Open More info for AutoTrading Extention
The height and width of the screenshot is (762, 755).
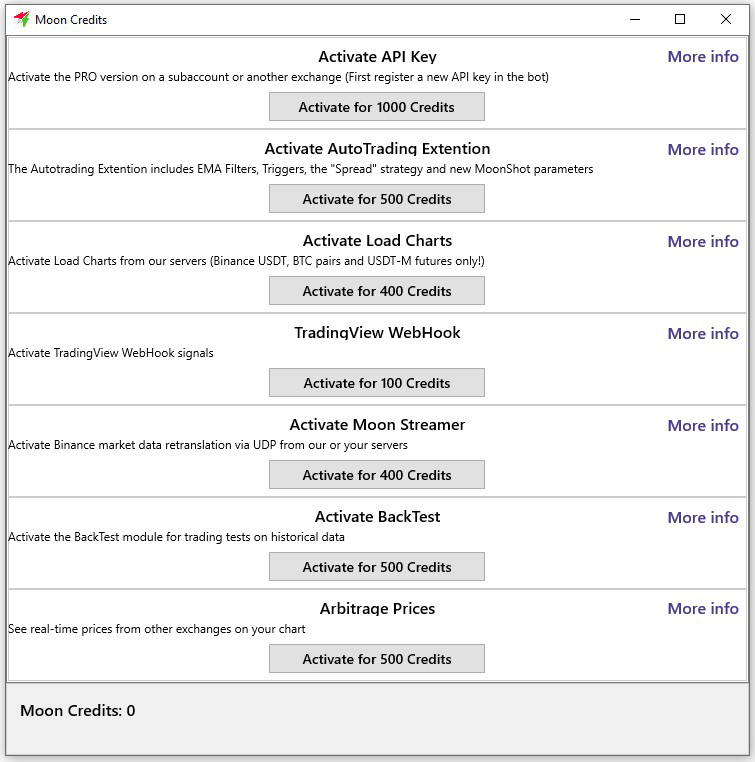point(703,149)
